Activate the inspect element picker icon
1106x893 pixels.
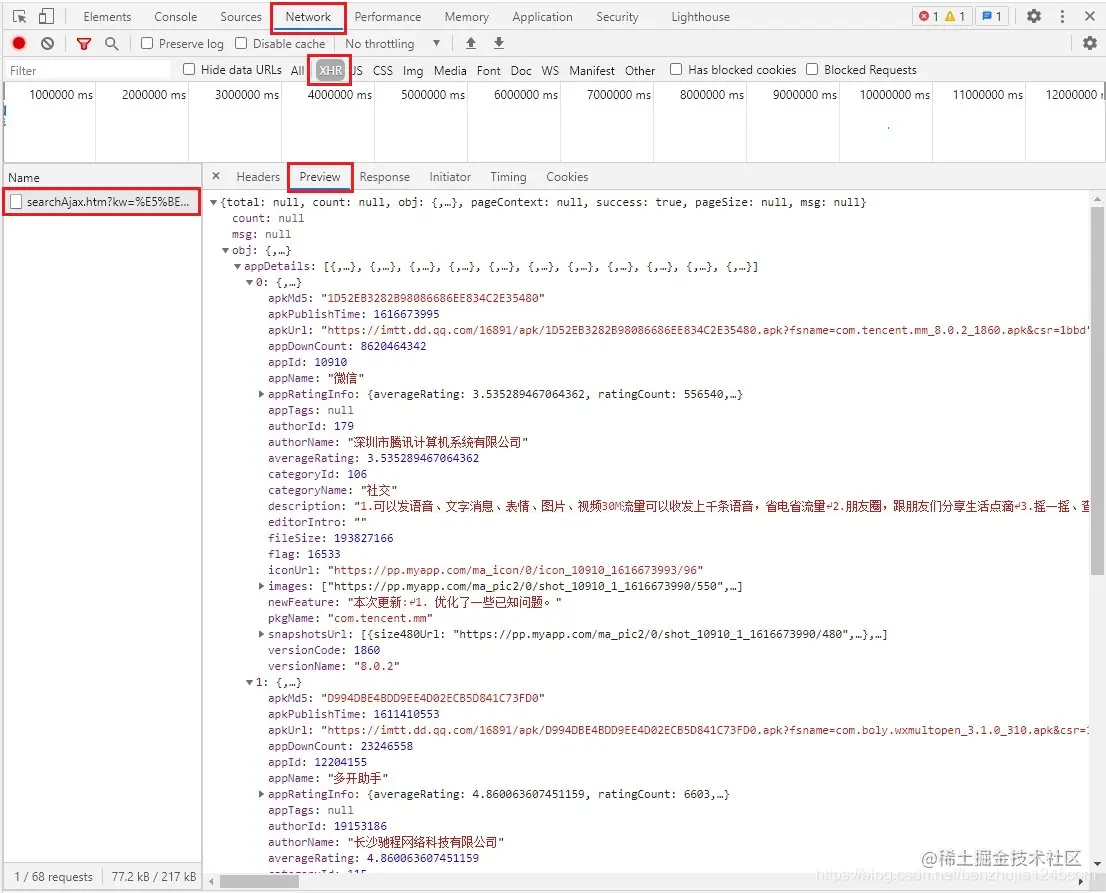(19, 16)
